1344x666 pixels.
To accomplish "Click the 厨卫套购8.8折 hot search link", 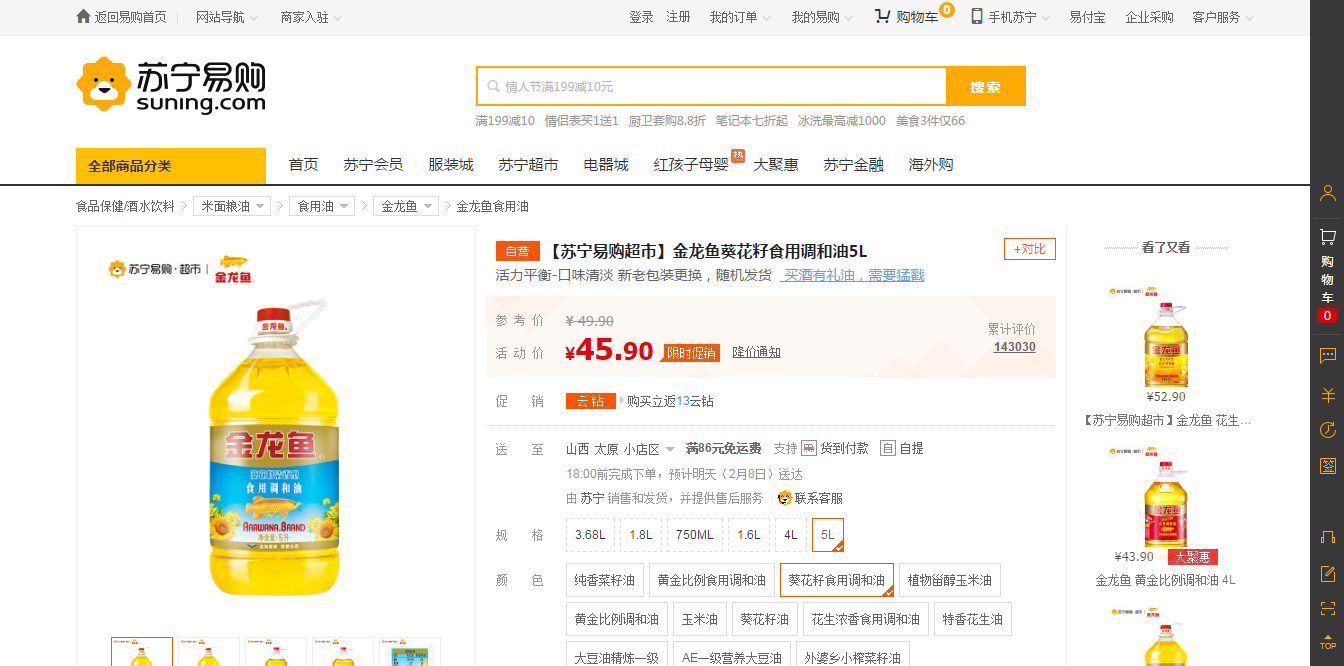I will (x=667, y=121).
